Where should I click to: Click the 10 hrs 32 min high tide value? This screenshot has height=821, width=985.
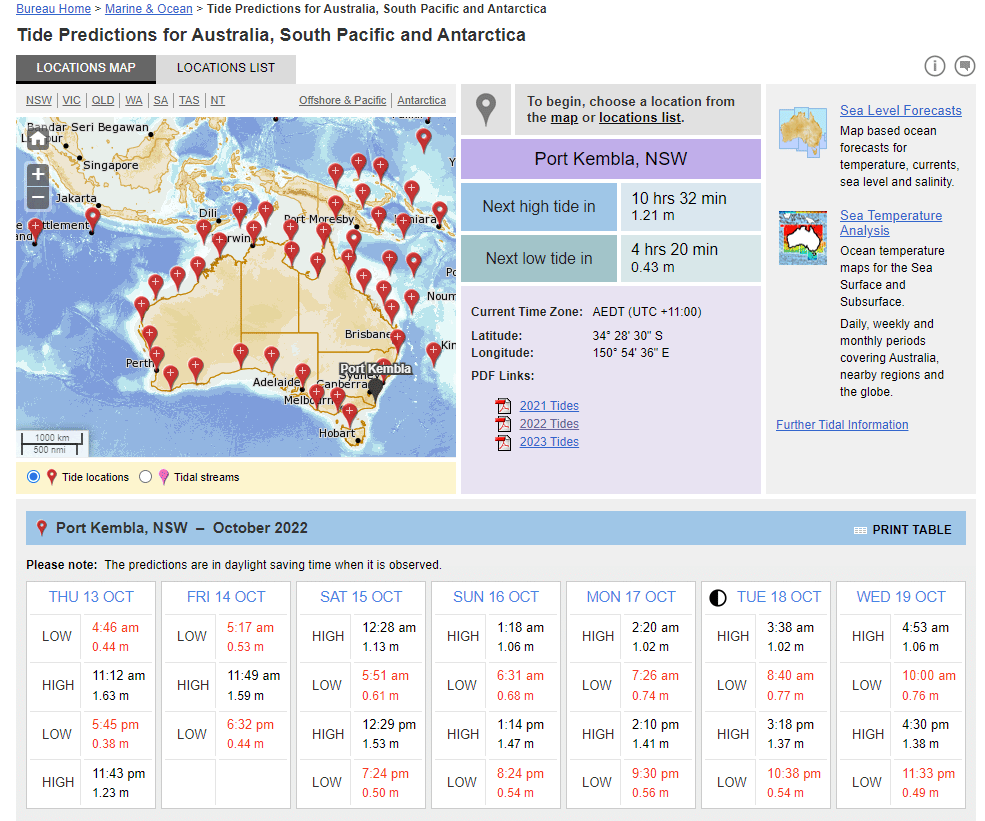coord(678,198)
